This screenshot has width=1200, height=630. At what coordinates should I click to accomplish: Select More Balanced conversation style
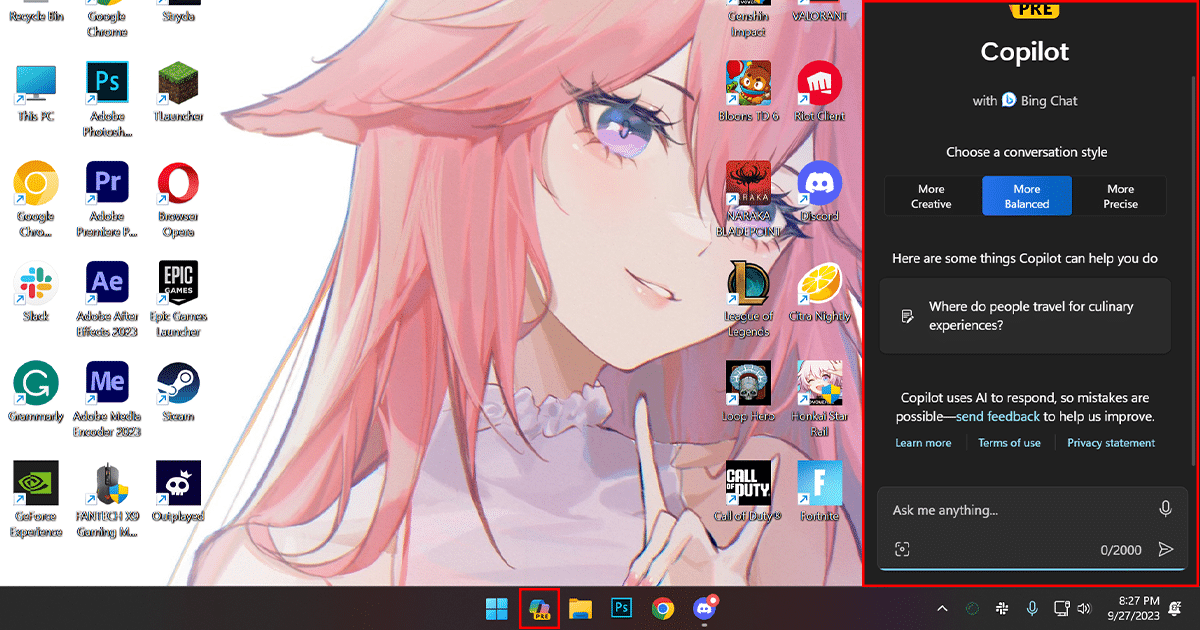point(1027,196)
